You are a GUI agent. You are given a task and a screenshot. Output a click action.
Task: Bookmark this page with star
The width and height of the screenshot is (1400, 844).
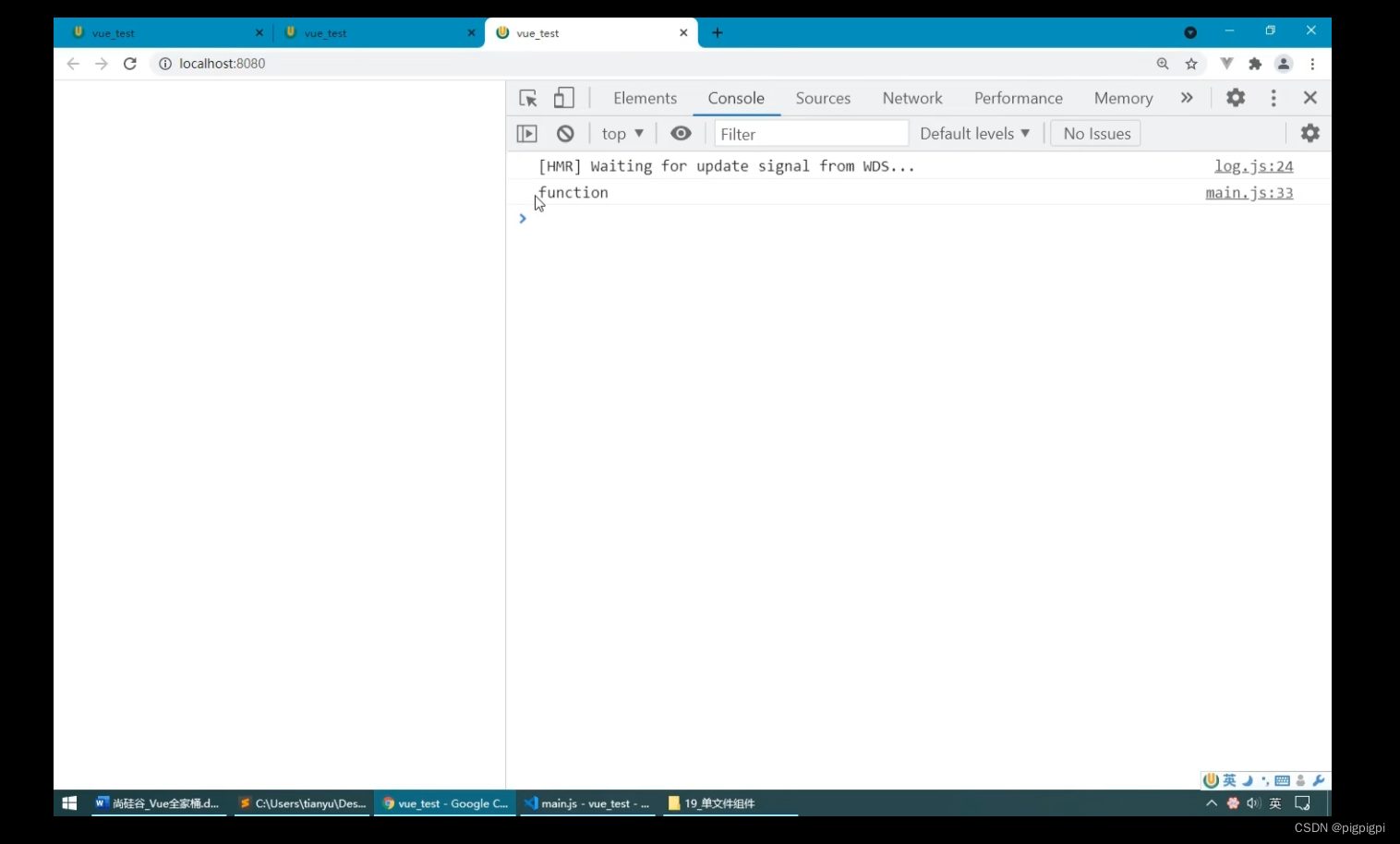coord(1191,64)
